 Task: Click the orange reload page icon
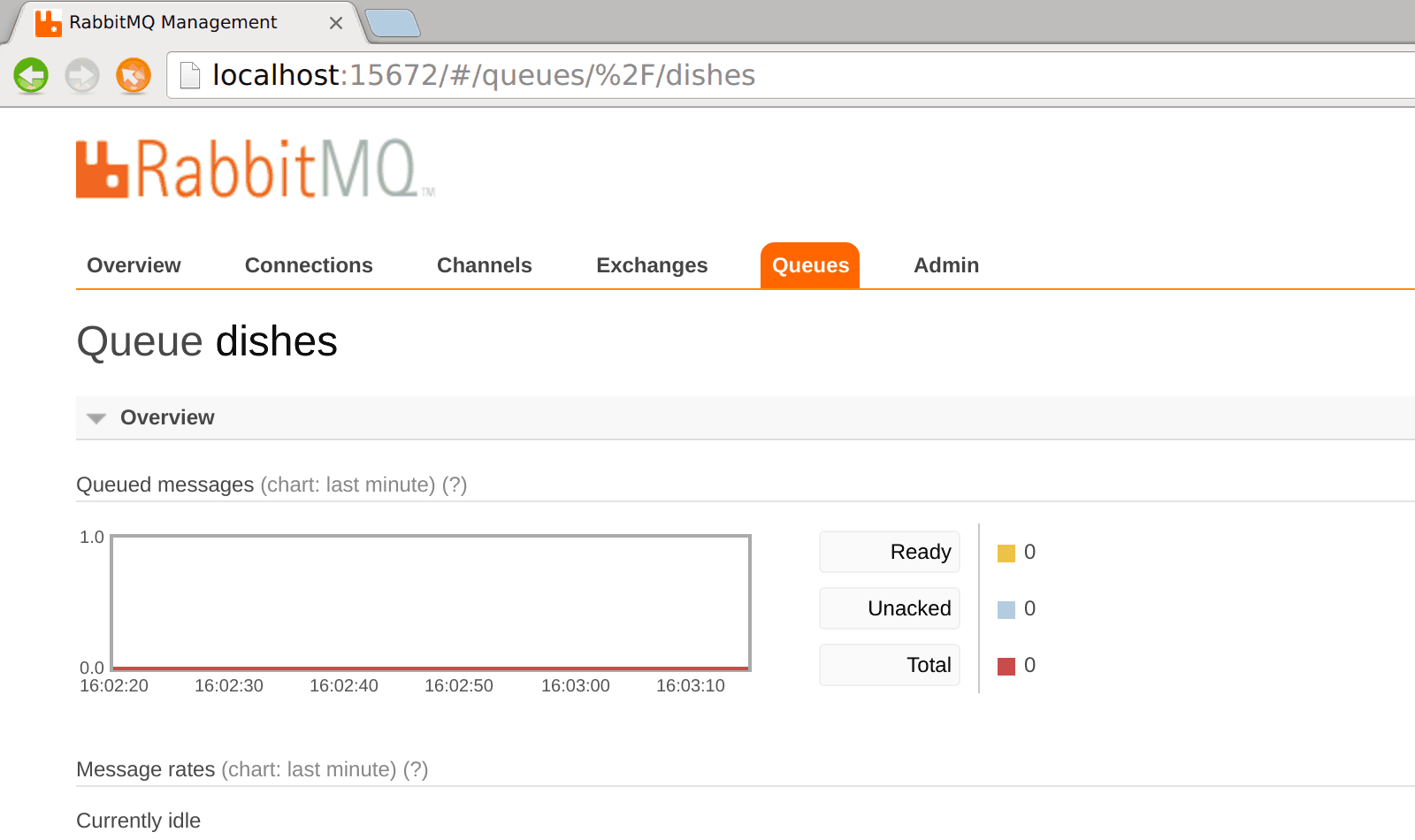(x=134, y=75)
